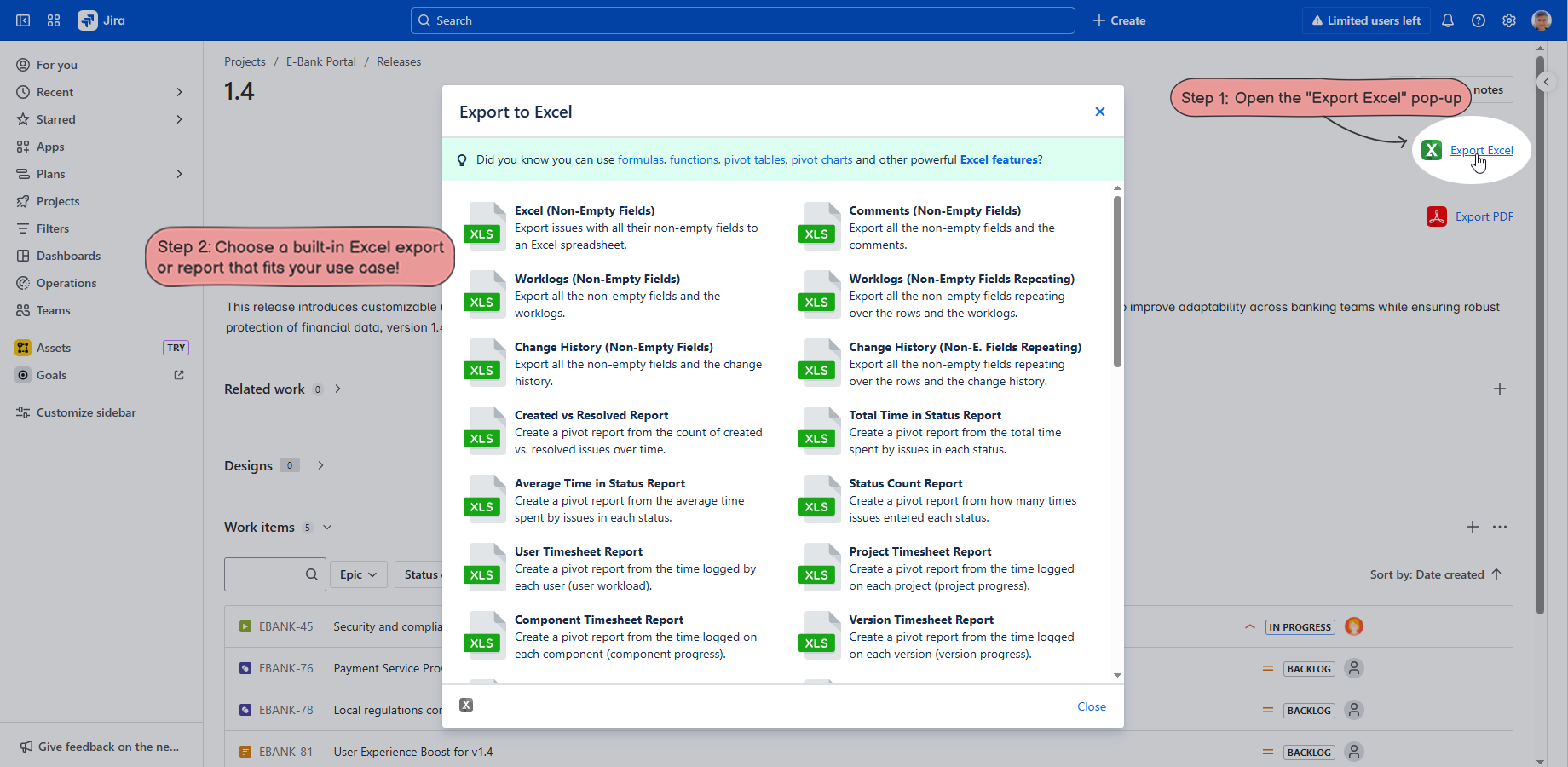Open the notifications bell
Viewport: 1568px width, 767px height.
coord(1448,20)
